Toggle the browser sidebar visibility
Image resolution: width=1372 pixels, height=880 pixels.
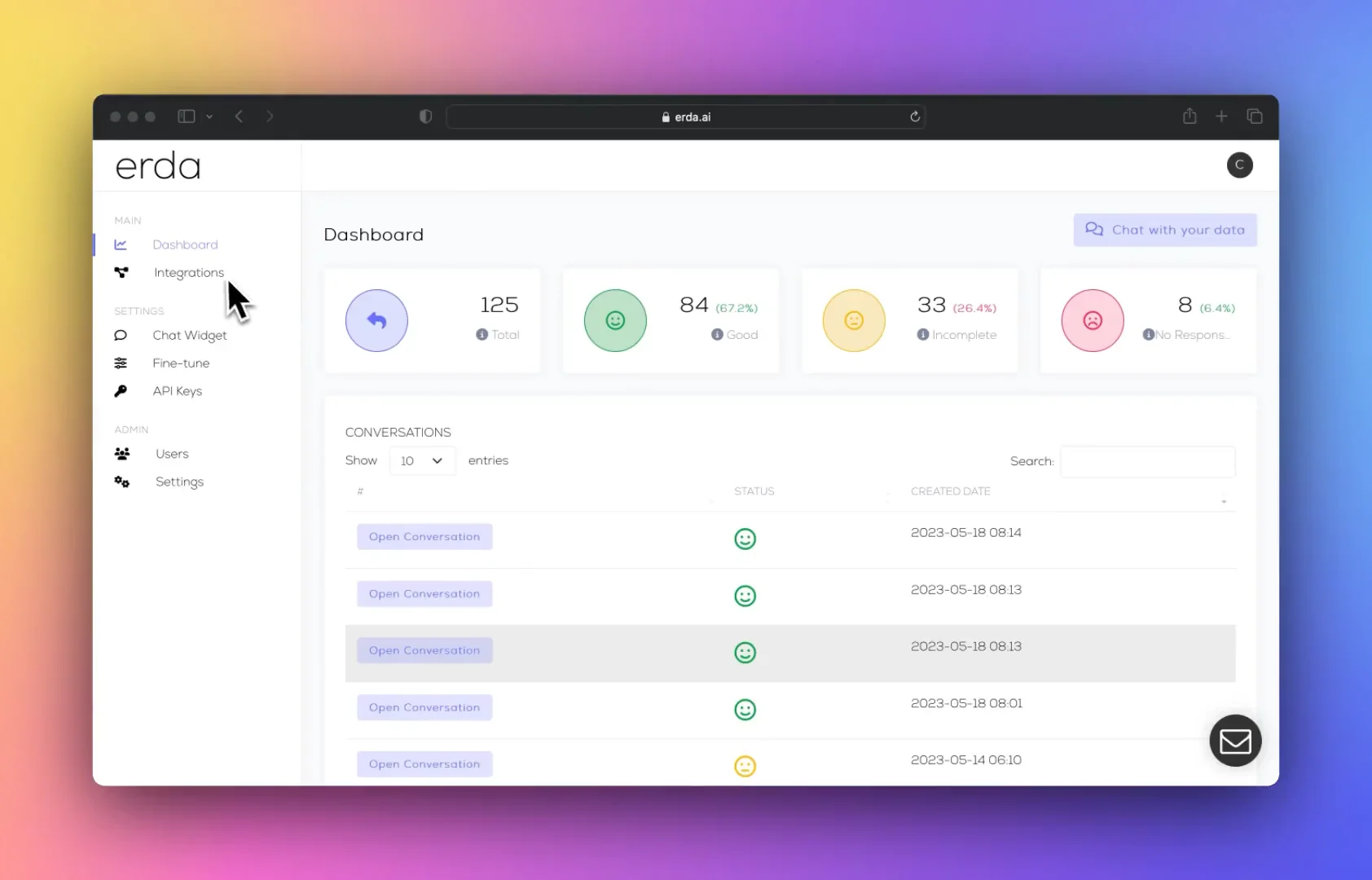coord(186,117)
